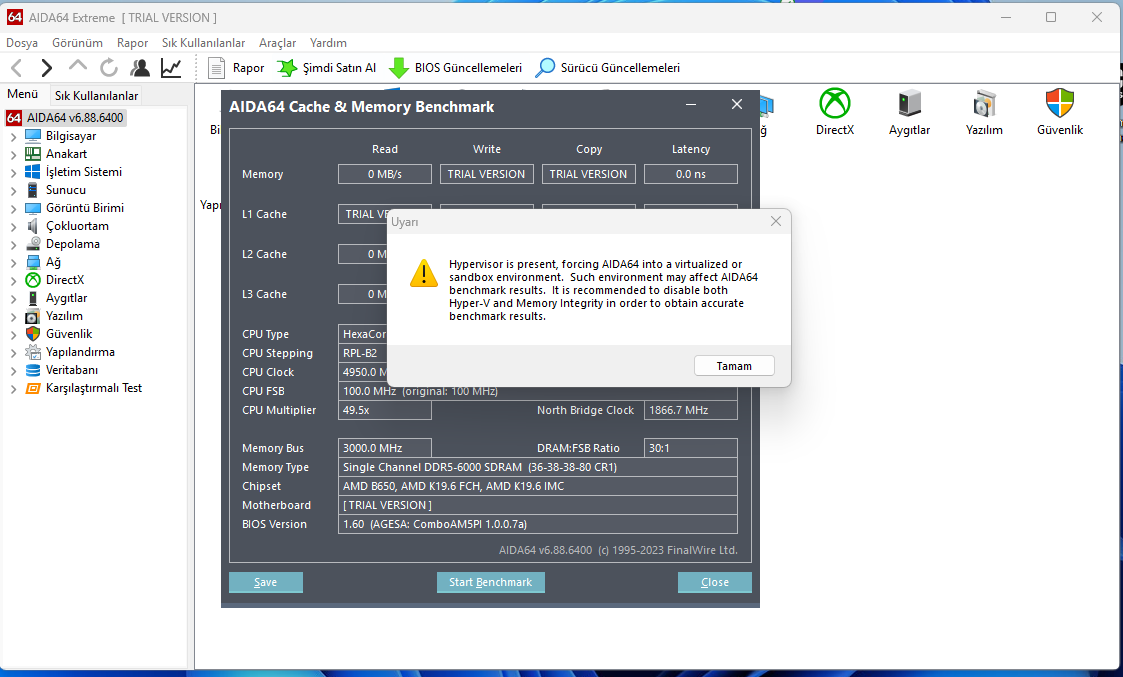Image resolution: width=1123 pixels, height=677 pixels.
Task: Switch to the Menü tab in sidebar
Action: [x=23, y=94]
